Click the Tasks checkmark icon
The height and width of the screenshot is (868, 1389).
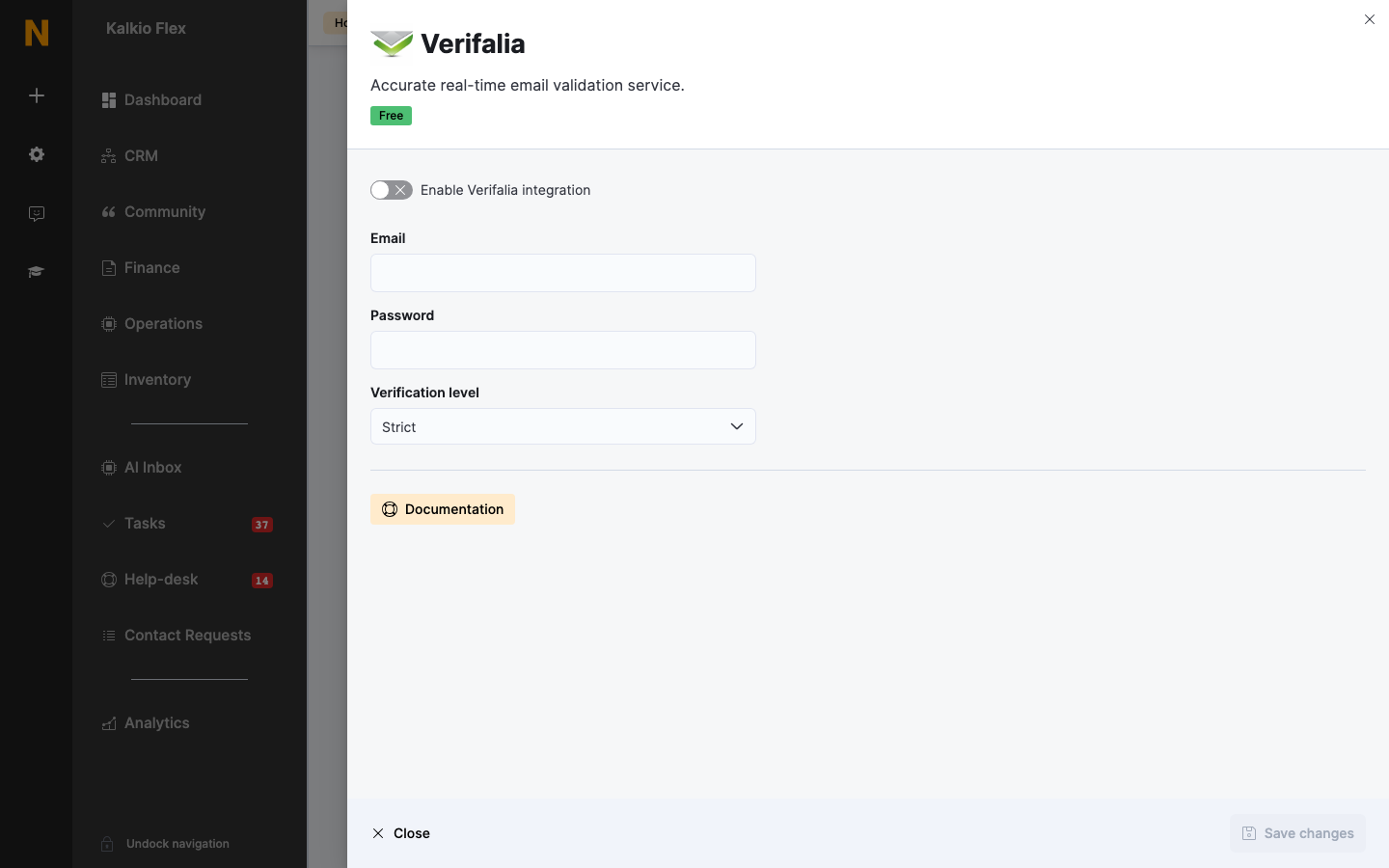tap(109, 524)
